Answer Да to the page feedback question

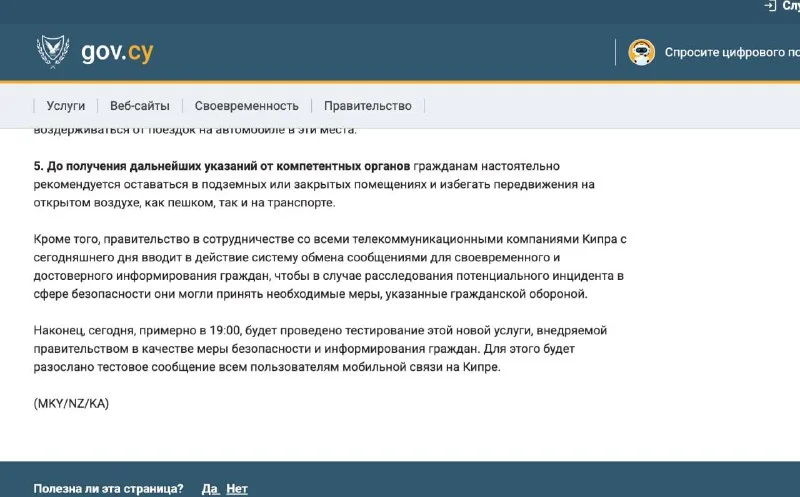(x=209, y=489)
